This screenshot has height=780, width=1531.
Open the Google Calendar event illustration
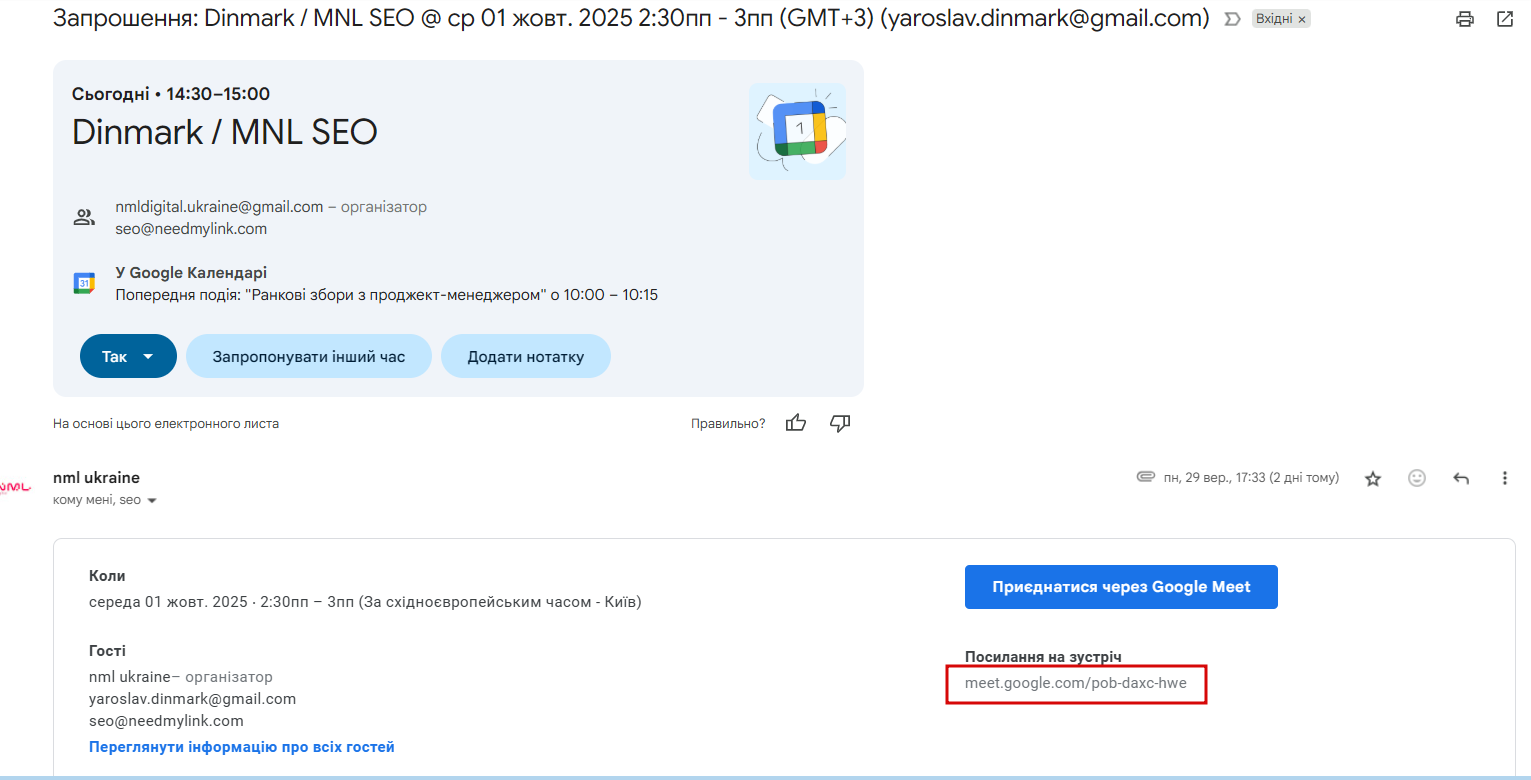[797, 132]
